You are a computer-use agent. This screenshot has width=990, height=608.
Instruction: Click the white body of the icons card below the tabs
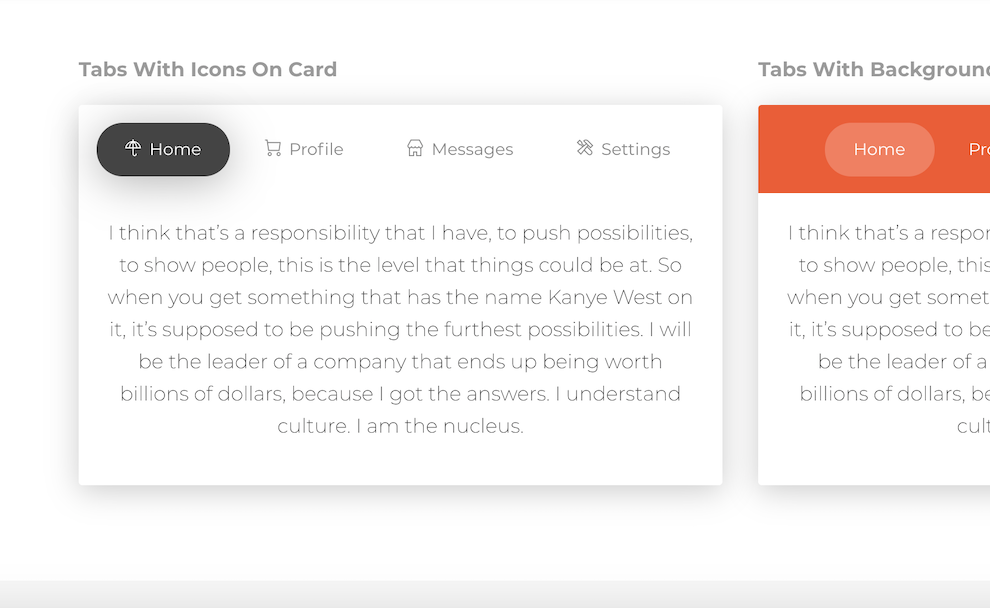pyautogui.click(x=400, y=460)
